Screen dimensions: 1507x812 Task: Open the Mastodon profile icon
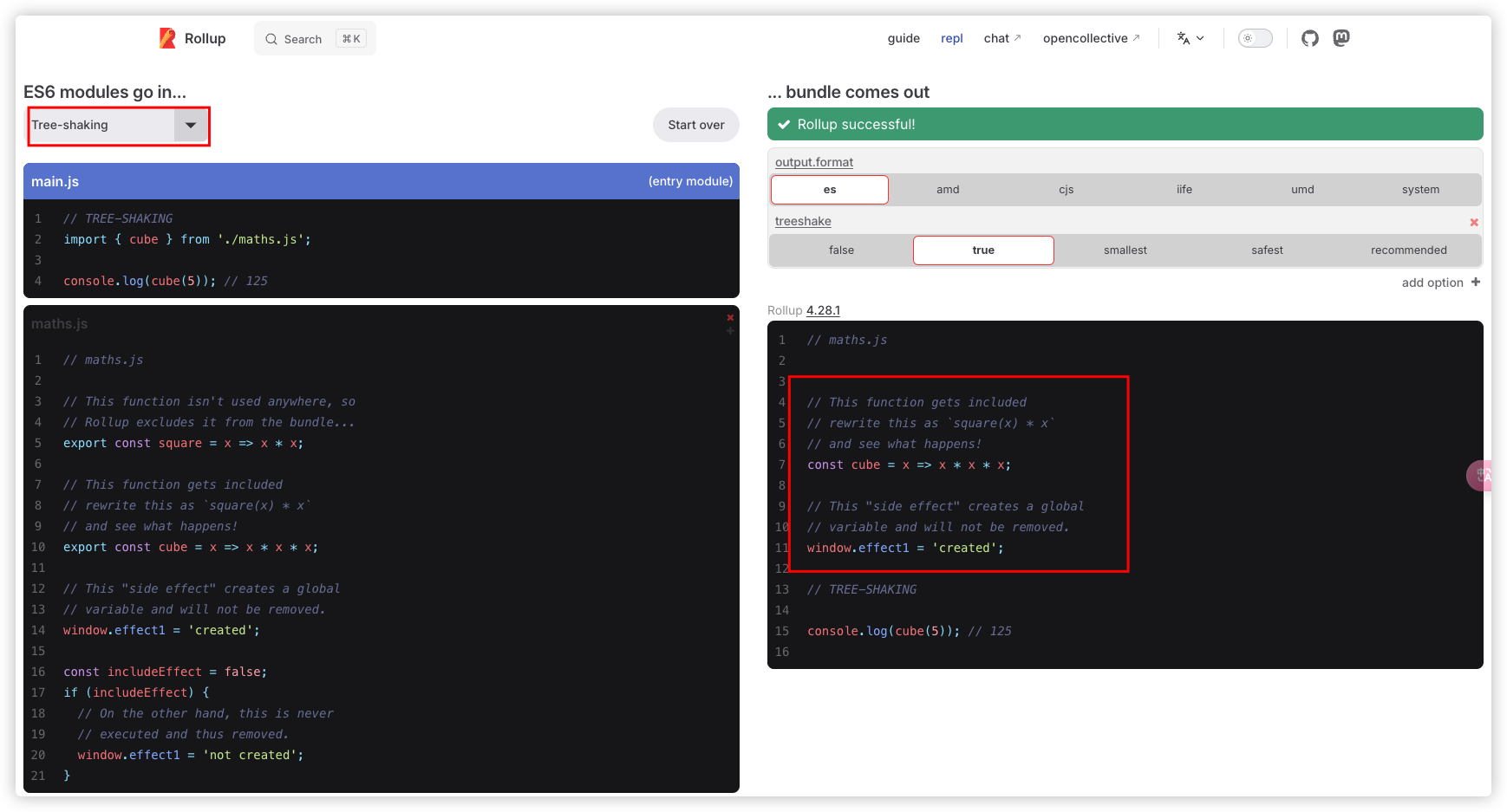[1341, 38]
